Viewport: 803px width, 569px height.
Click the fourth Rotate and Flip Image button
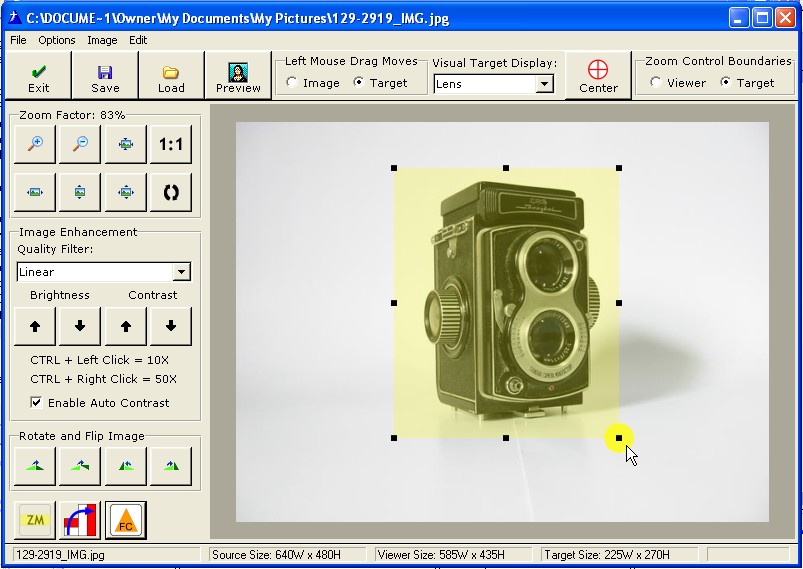pyautogui.click(x=171, y=466)
